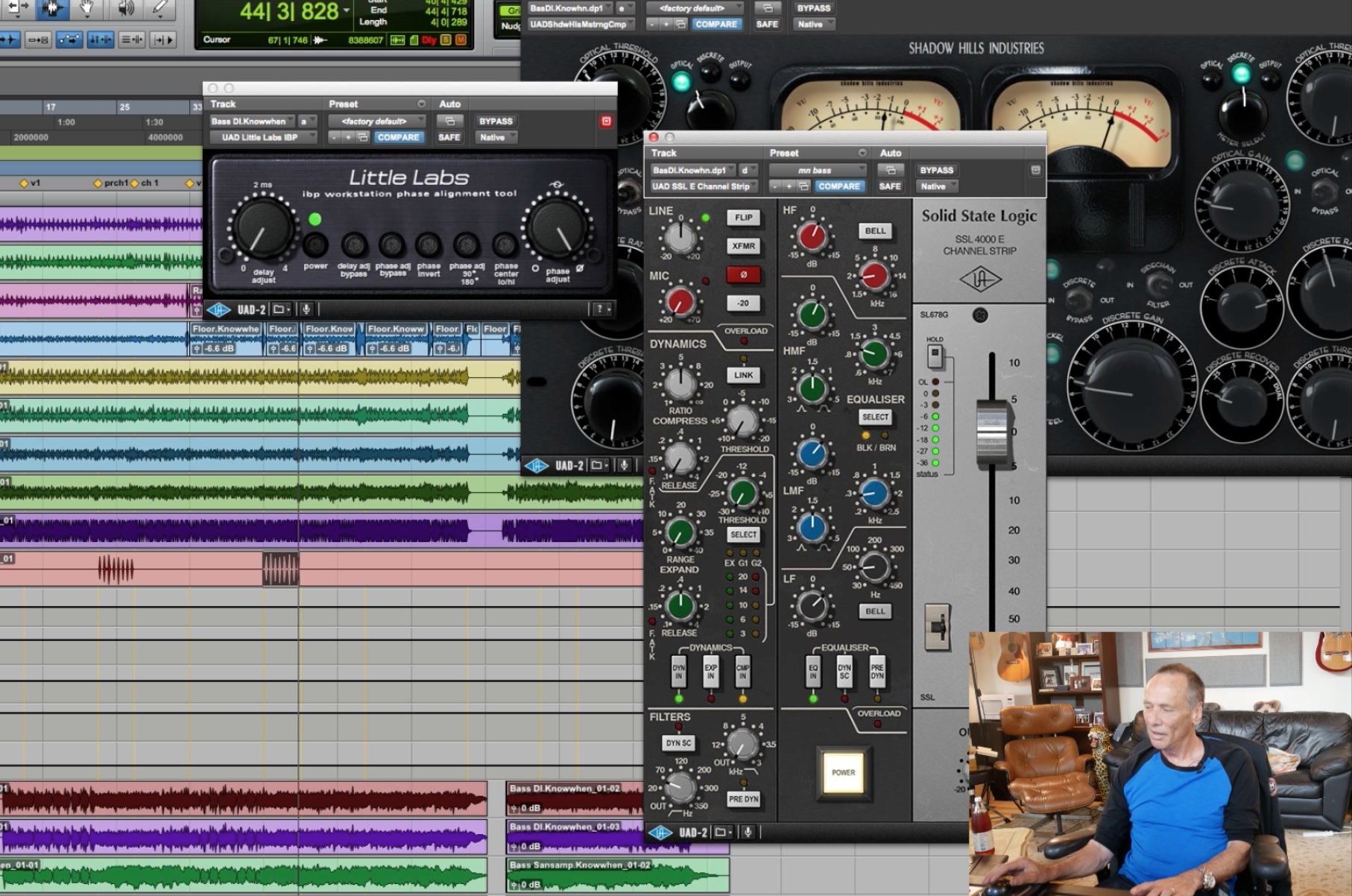
Task: Click microphone icon in Little Labs UAD toolbar
Action: click(x=306, y=309)
